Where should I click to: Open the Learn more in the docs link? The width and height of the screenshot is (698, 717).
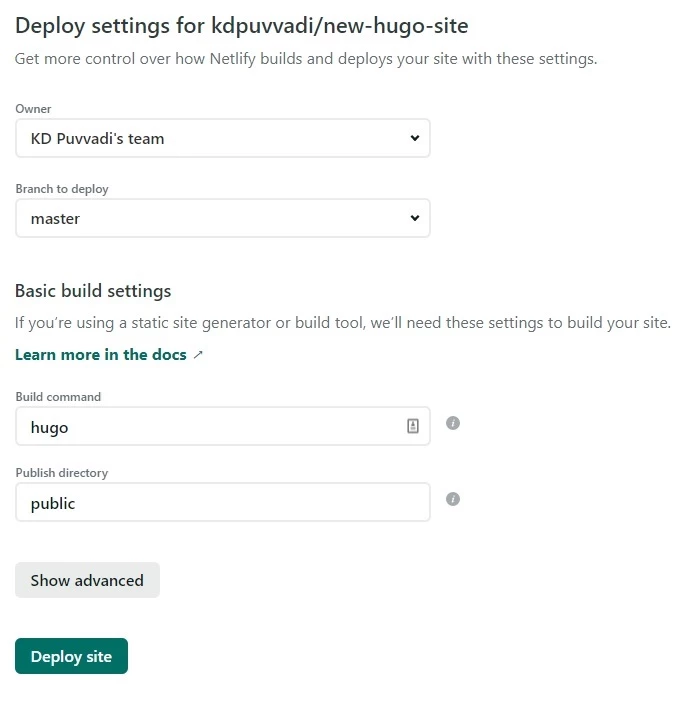click(101, 355)
